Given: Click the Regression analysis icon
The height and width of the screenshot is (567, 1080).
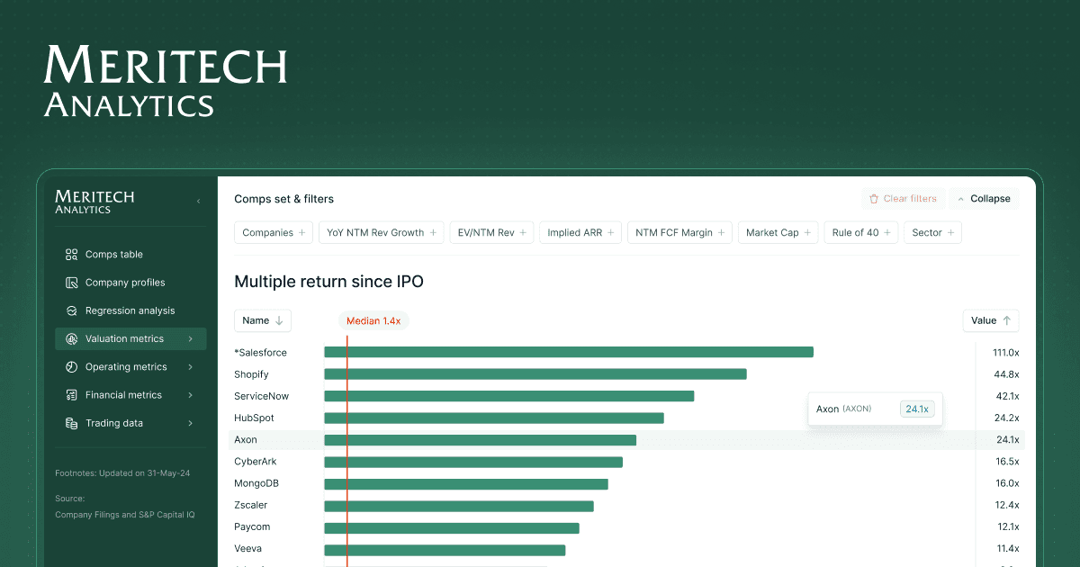Looking at the screenshot, I should coord(71,311).
